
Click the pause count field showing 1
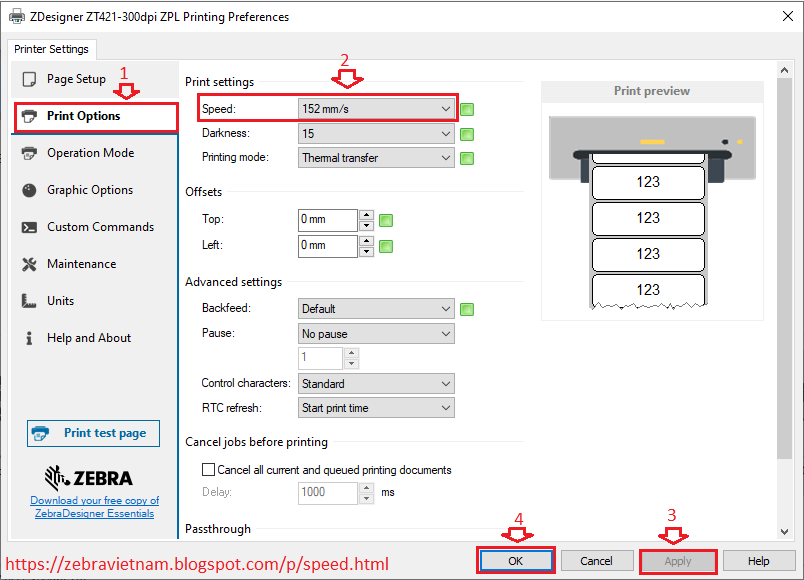point(320,358)
